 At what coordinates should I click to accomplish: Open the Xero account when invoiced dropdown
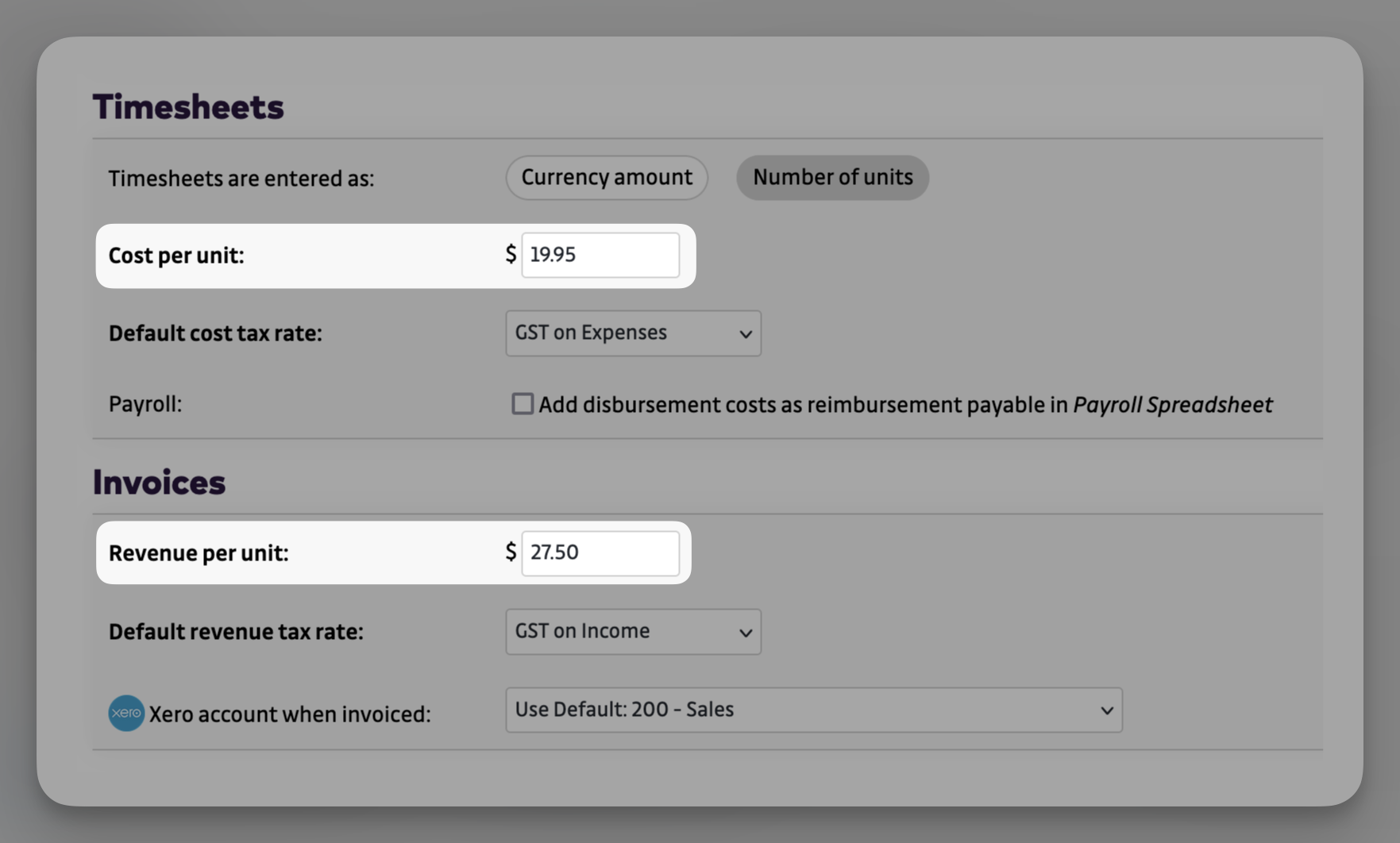[812, 710]
